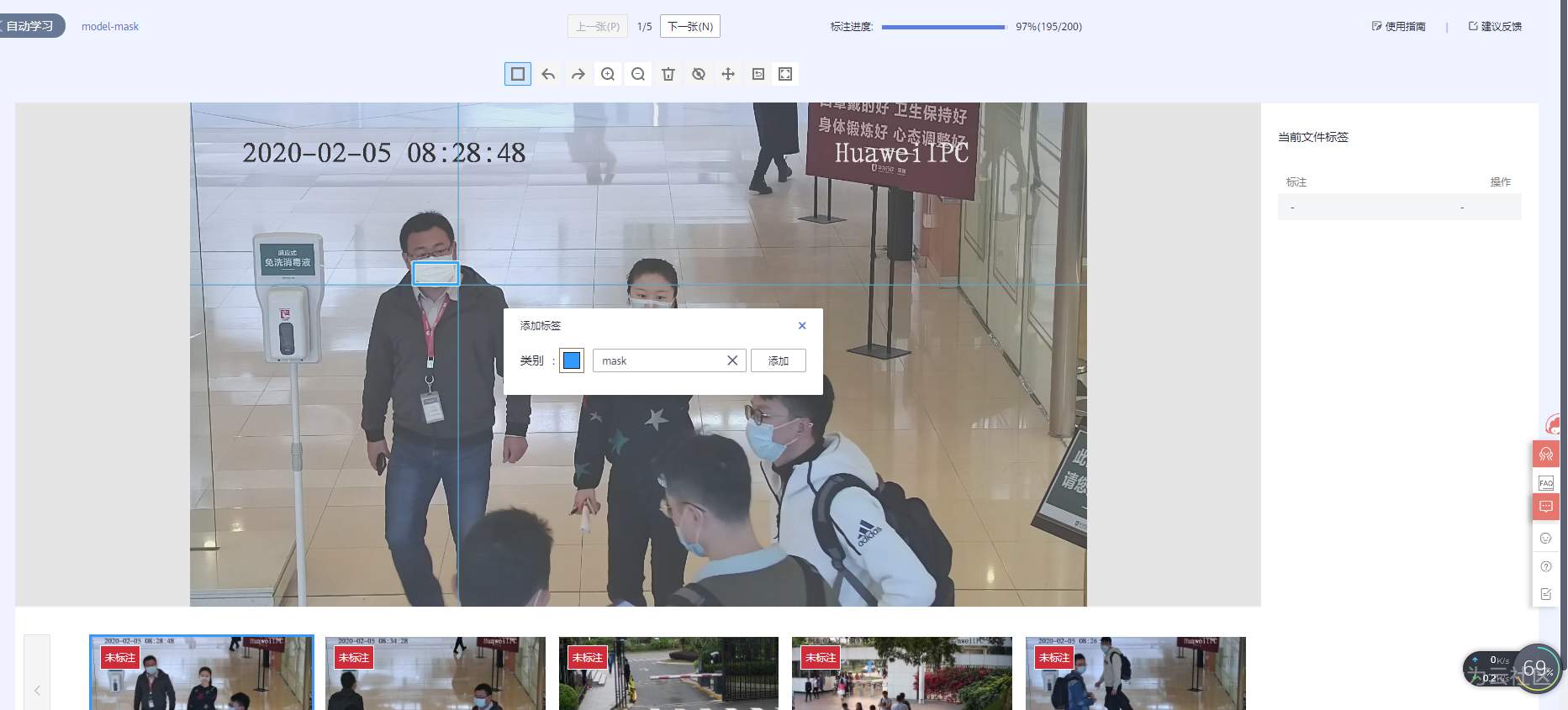Zoom out using the magnifier minus icon
The image size is (1568, 710).
[x=638, y=74]
